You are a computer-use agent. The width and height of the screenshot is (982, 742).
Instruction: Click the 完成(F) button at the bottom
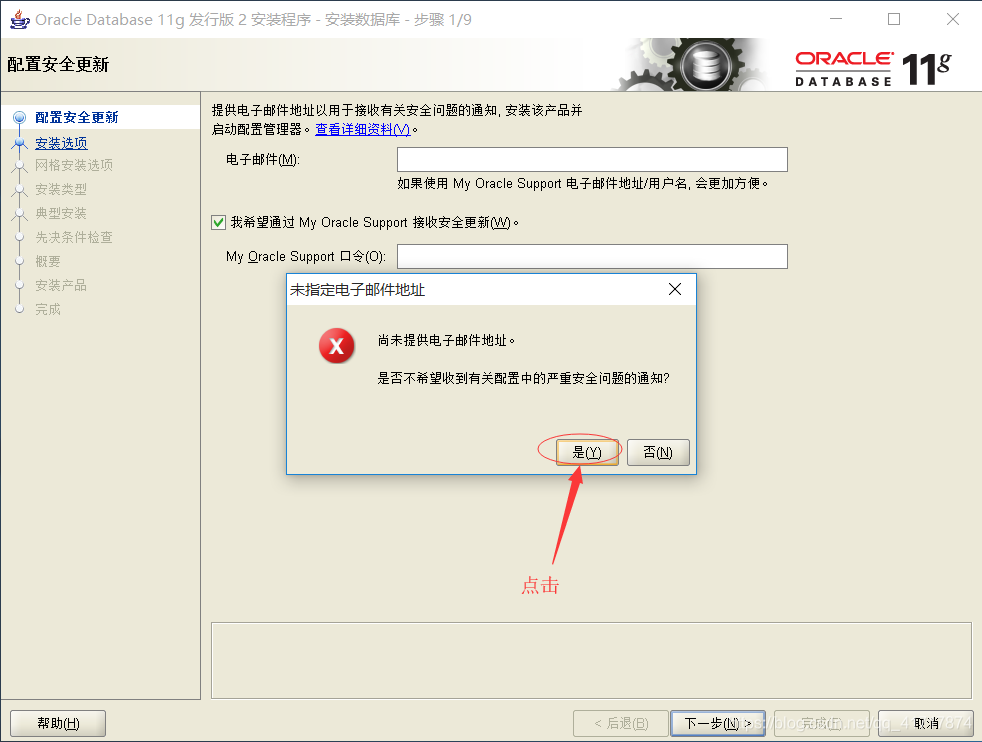tap(821, 724)
